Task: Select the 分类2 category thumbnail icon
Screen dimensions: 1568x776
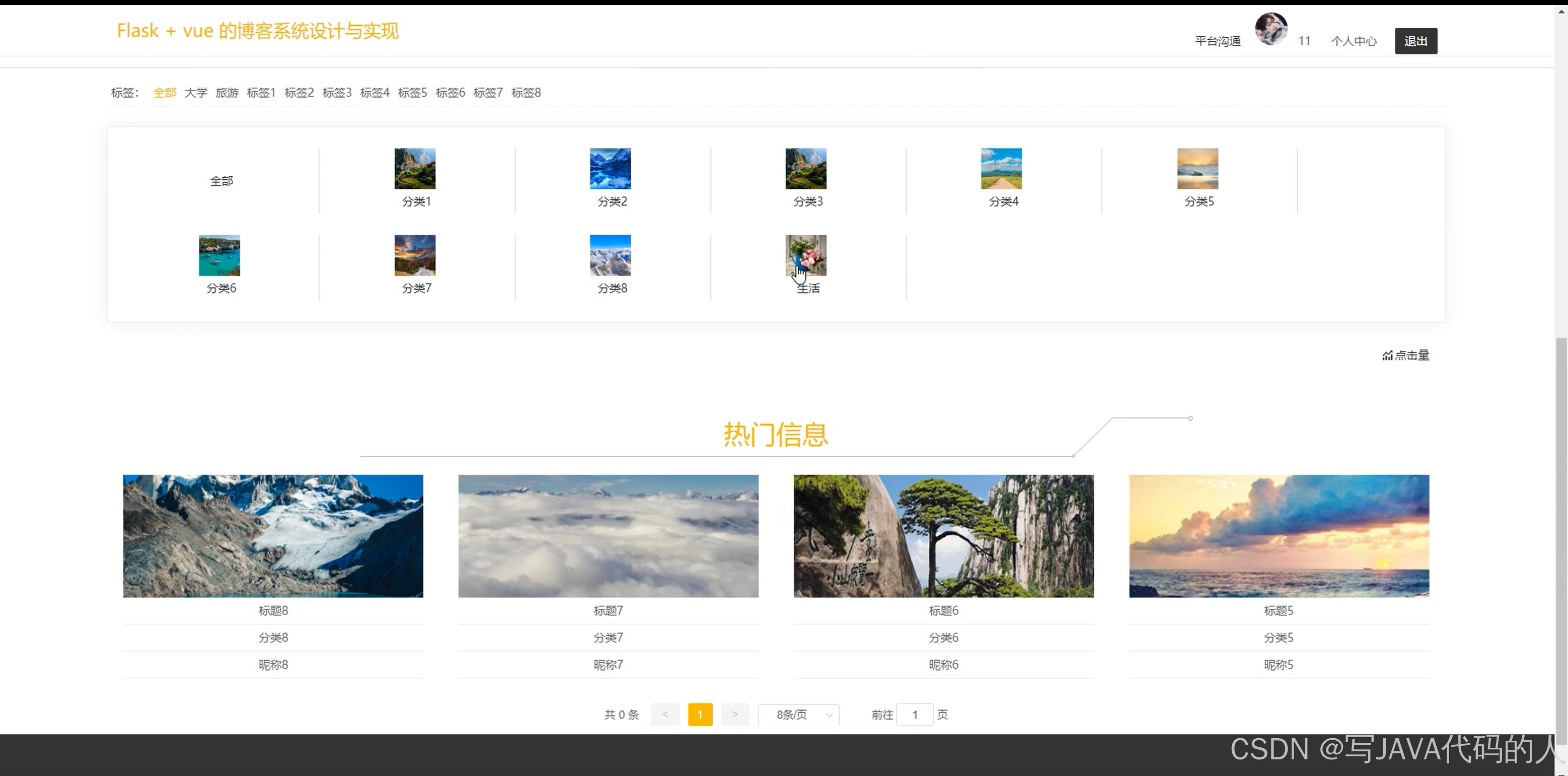Action: tap(610, 169)
